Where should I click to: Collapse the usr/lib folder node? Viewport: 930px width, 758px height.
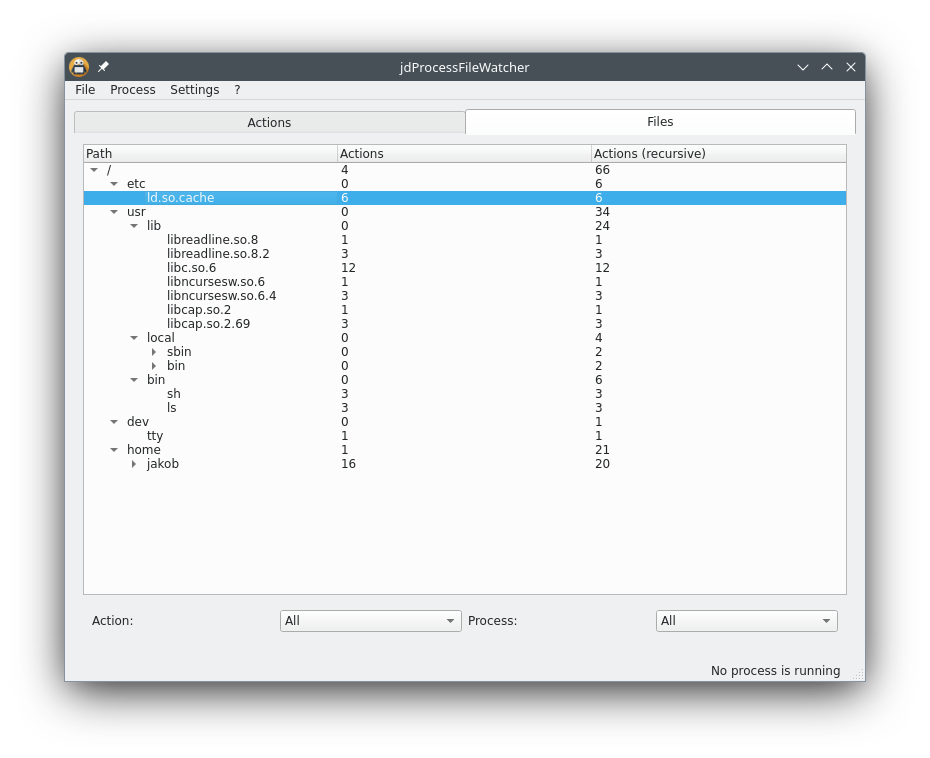click(134, 226)
